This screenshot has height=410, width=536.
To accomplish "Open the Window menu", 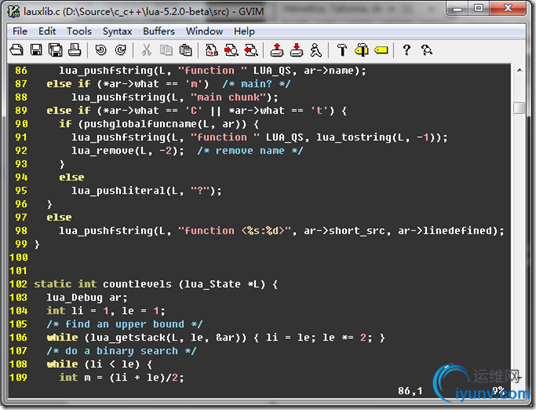I will pos(204,31).
